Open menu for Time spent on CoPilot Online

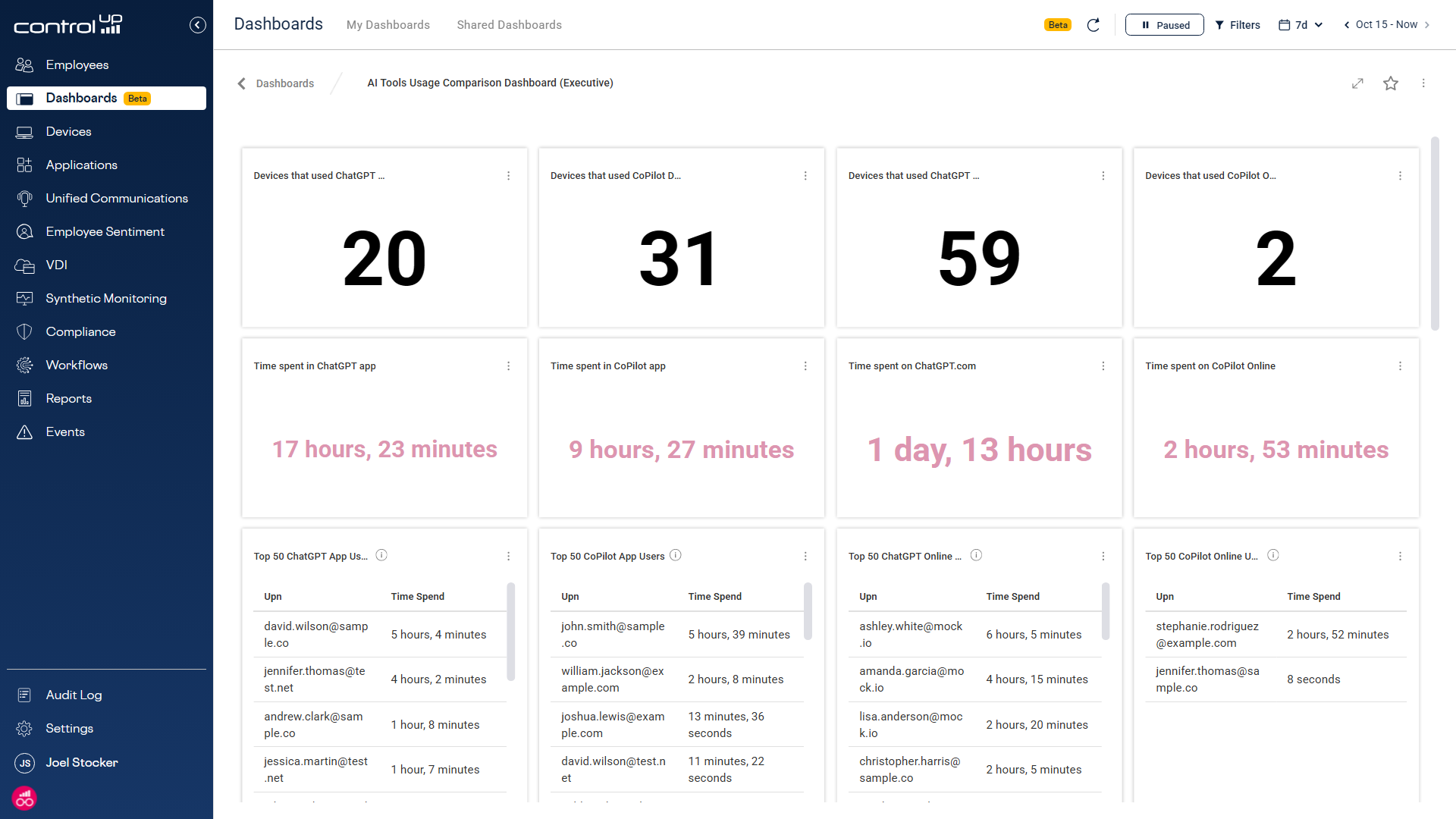[1400, 366]
